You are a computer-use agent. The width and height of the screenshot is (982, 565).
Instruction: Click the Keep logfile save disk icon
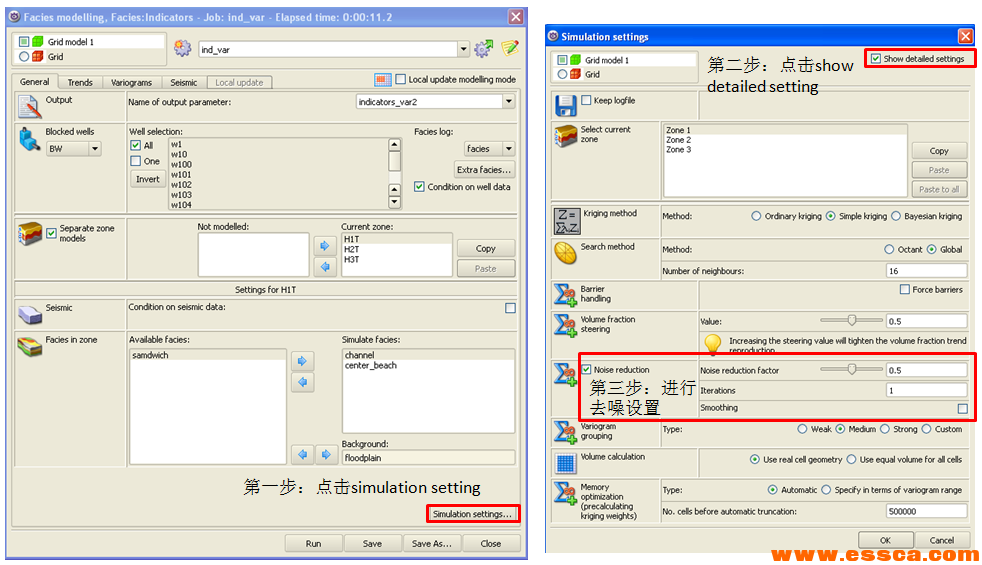(x=566, y=106)
